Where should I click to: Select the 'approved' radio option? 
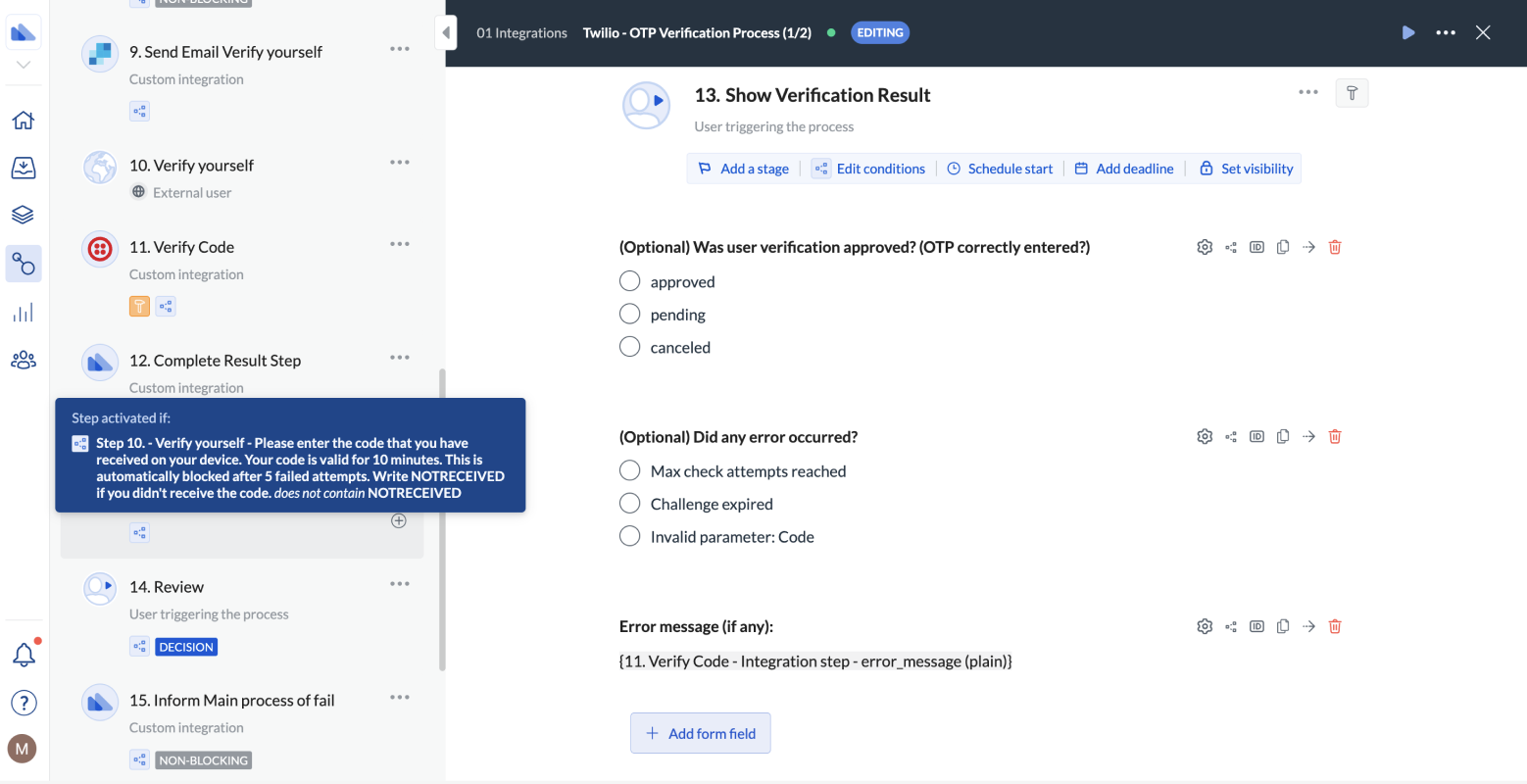(x=629, y=281)
